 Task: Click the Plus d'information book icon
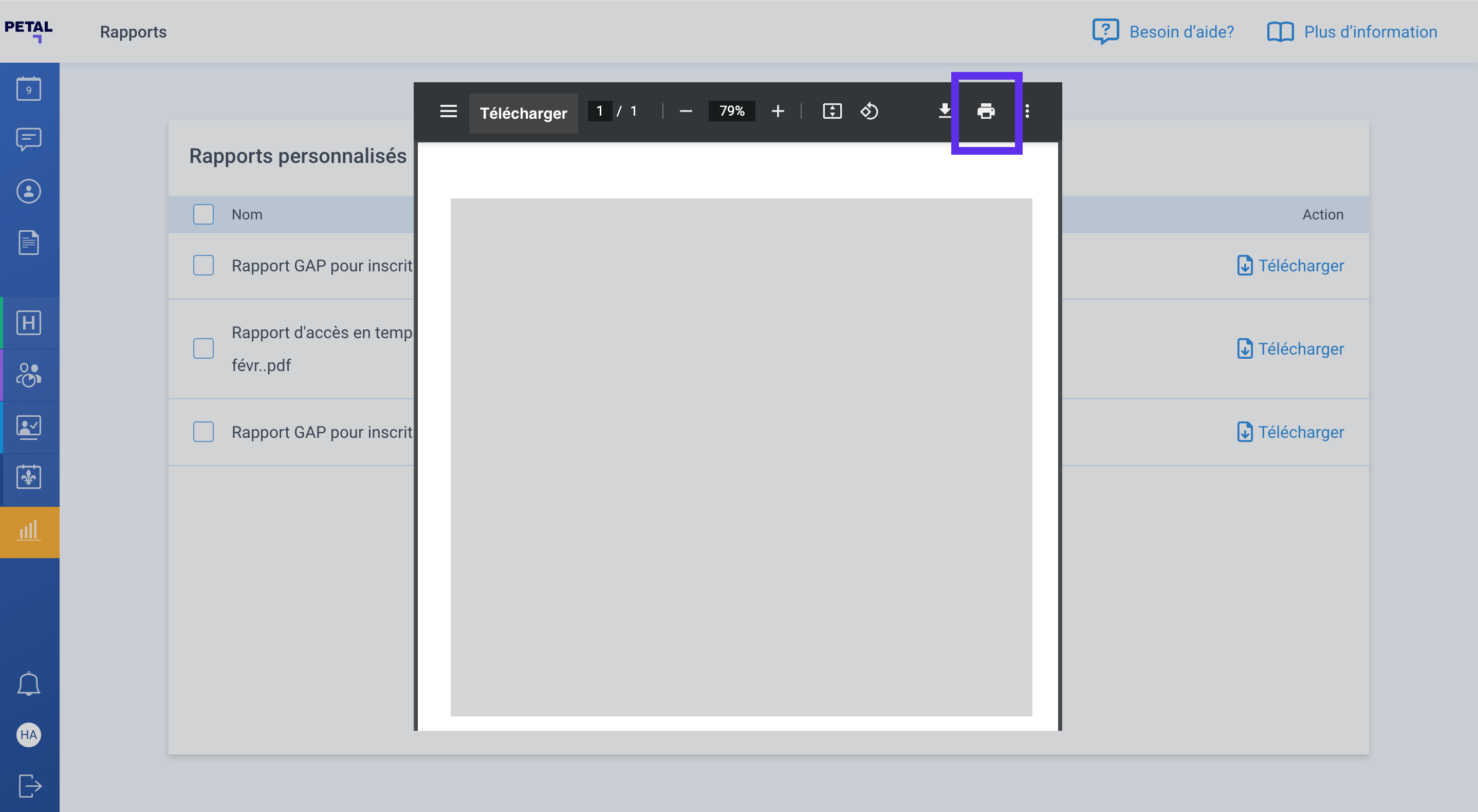(x=1280, y=31)
